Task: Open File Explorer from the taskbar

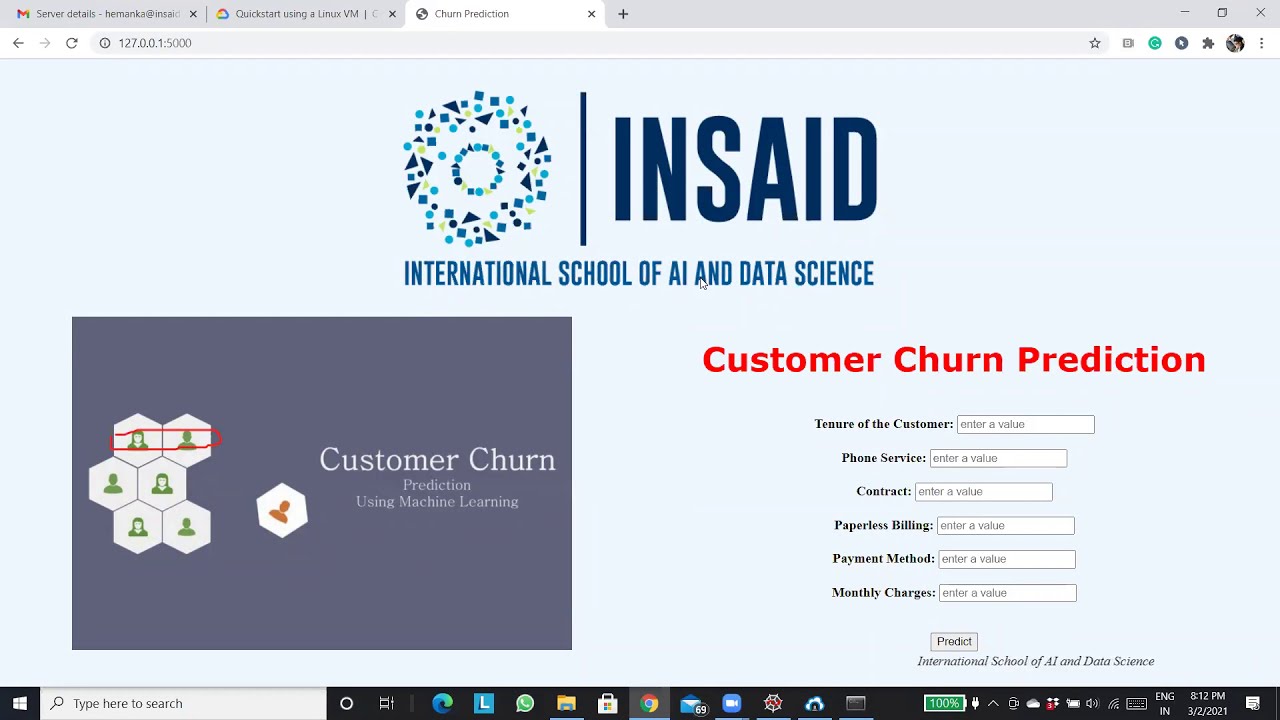Action: pos(566,703)
